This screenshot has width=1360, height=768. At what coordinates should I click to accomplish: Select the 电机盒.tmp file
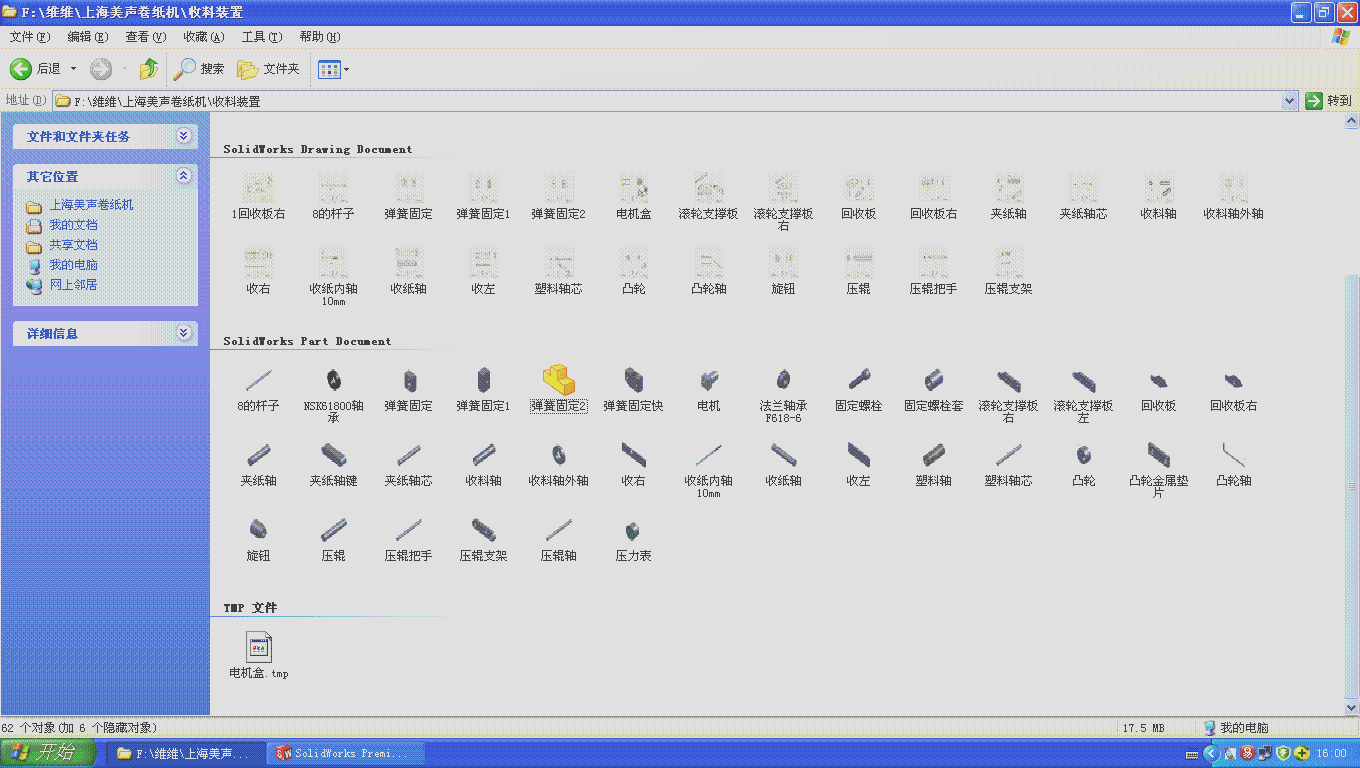coord(259,655)
